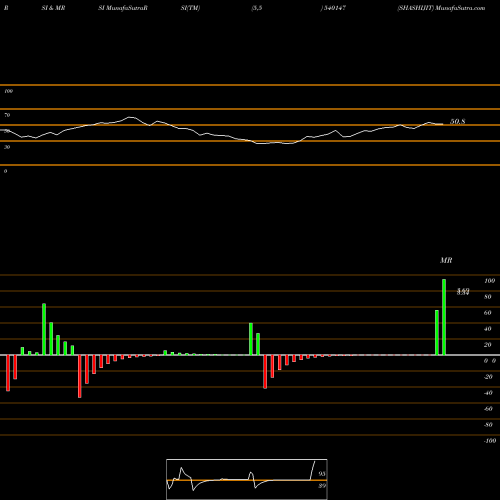Screen dimensions: 500x500
Task: Click the 540147 stock code in the header
Action: point(334,8)
